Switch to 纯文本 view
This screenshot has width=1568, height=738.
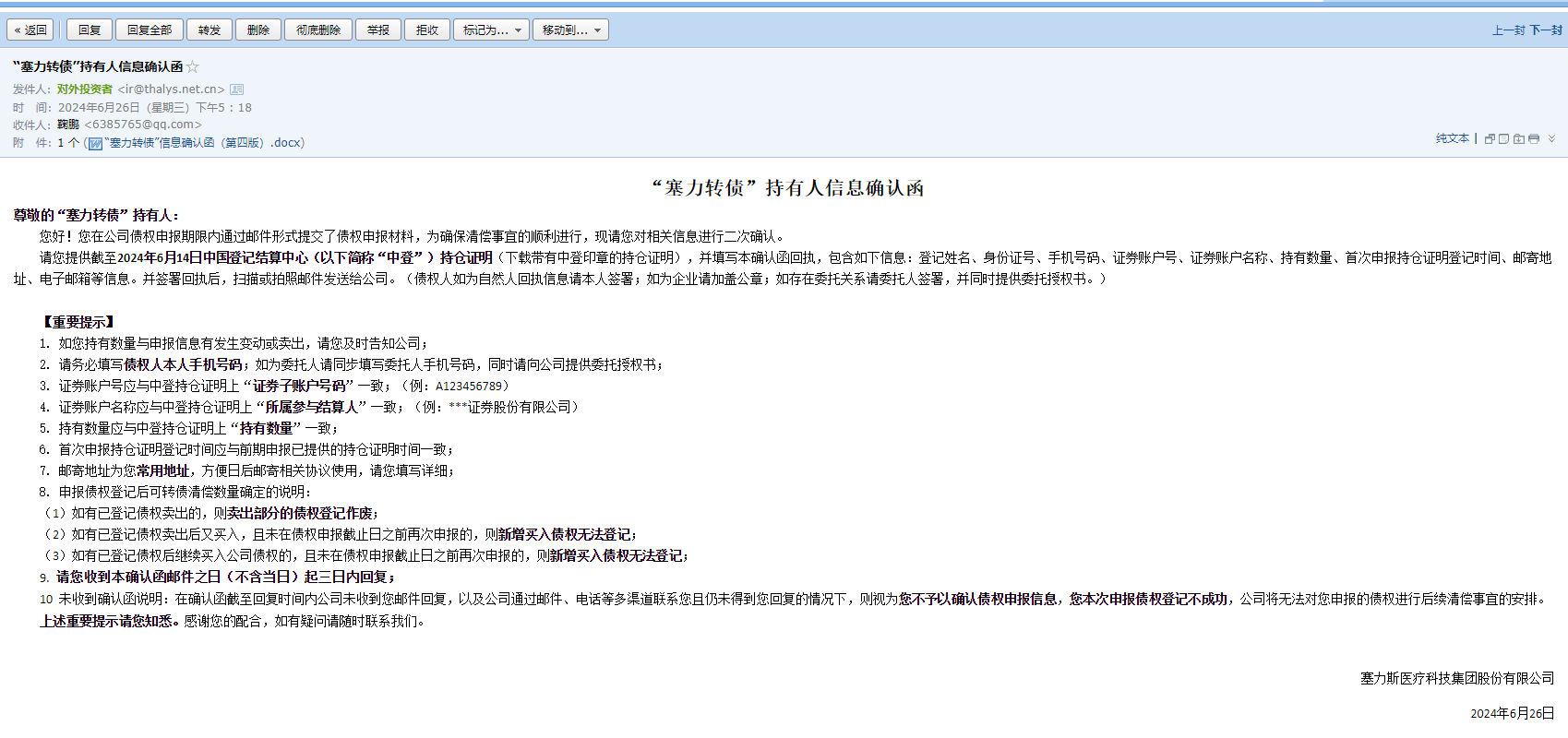(1453, 138)
